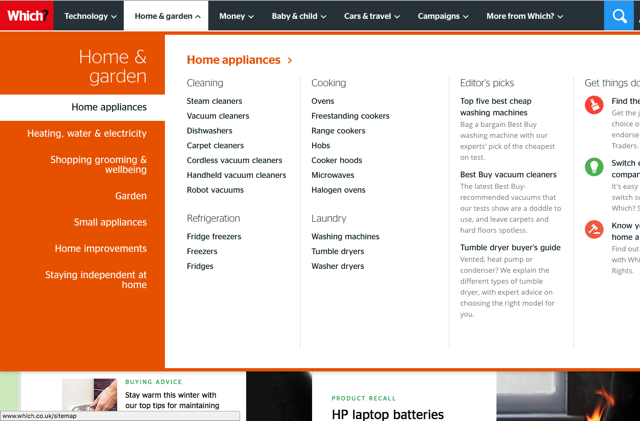This screenshot has height=422, width=640.
Task: Open the Baby & child menu
Action: coord(298,16)
